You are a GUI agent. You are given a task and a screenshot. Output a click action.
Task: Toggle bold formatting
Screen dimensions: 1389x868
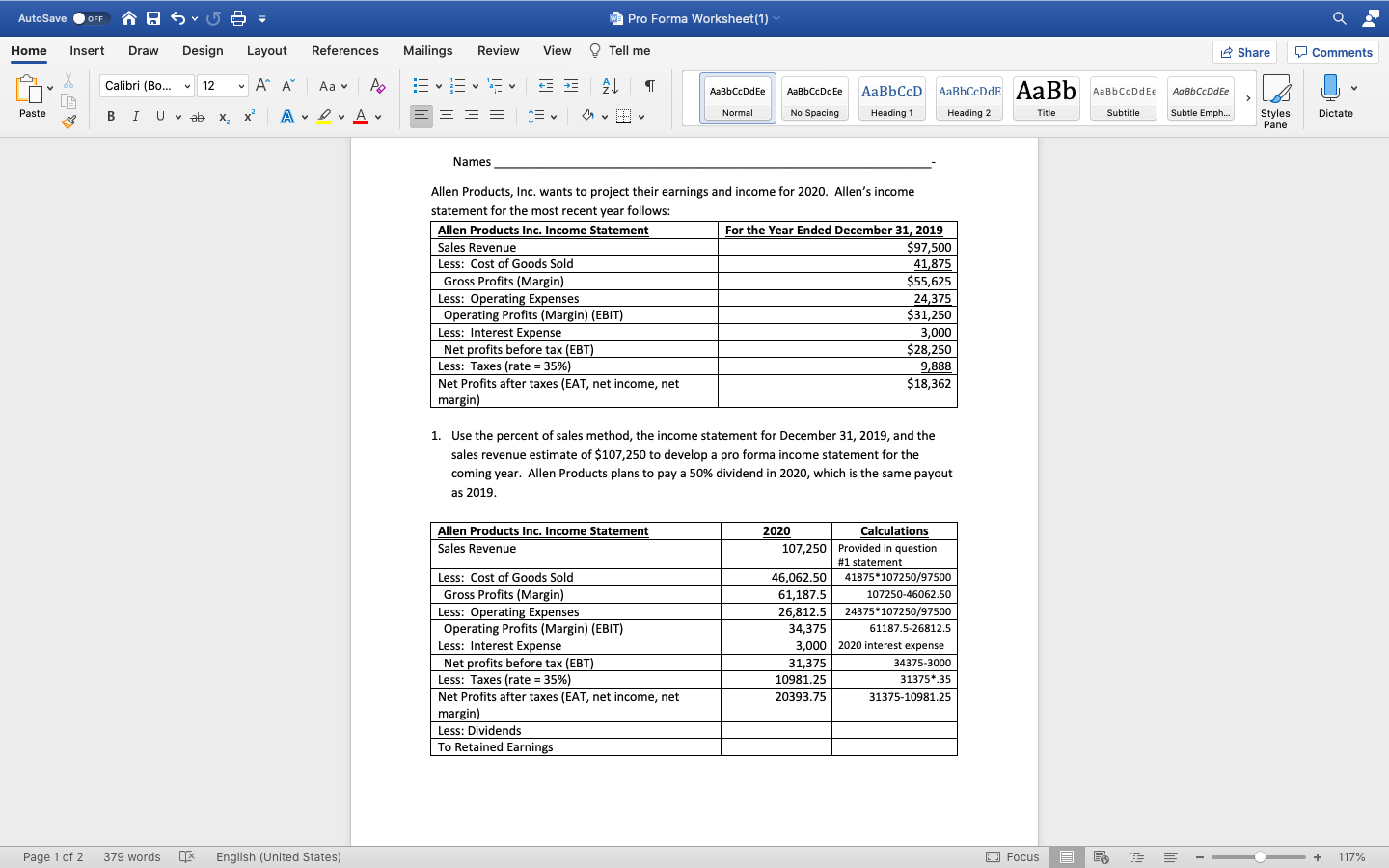pos(110,116)
